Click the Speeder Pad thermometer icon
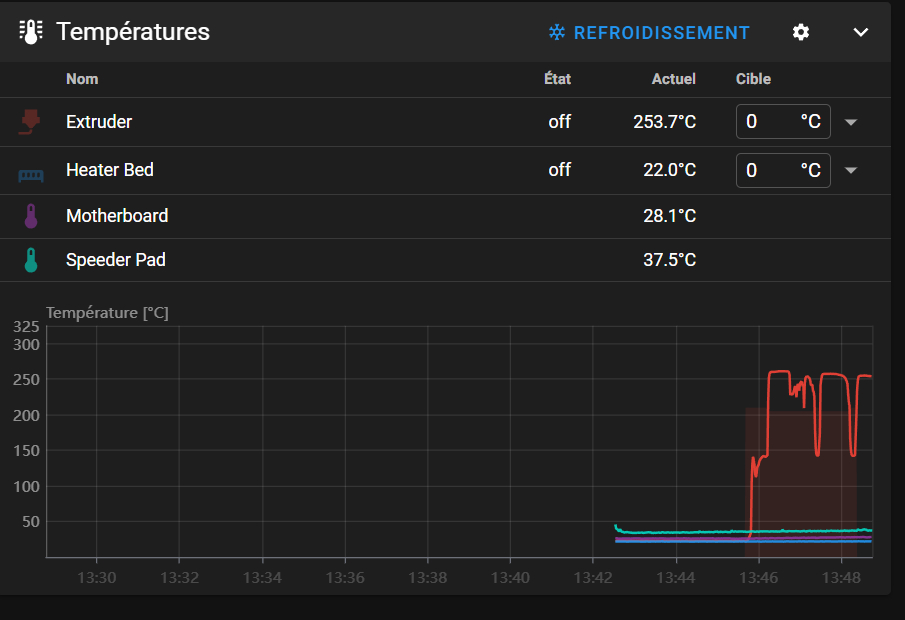The height and width of the screenshot is (620, 905). coord(31,260)
